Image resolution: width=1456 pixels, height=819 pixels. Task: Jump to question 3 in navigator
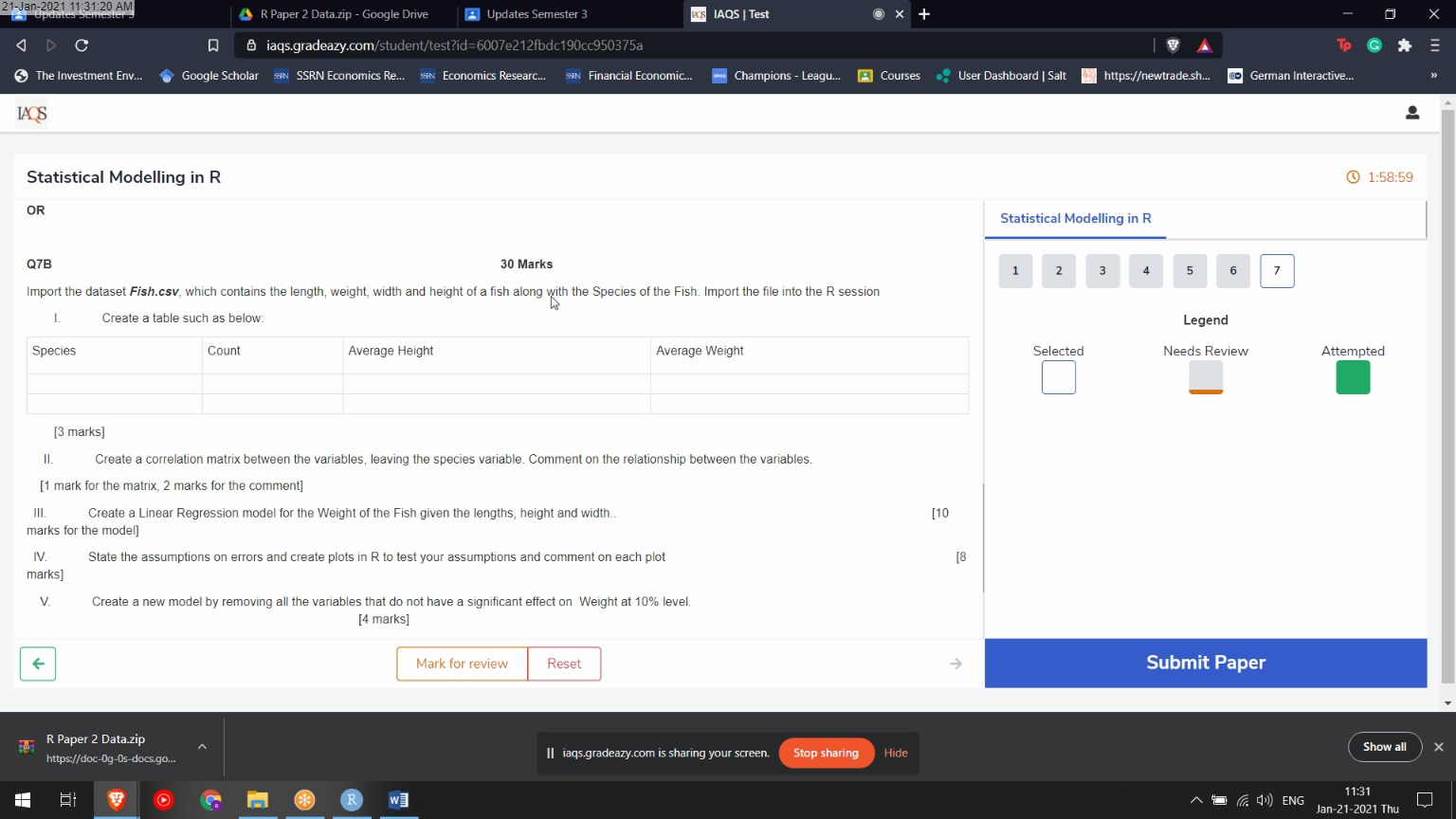[1102, 271]
